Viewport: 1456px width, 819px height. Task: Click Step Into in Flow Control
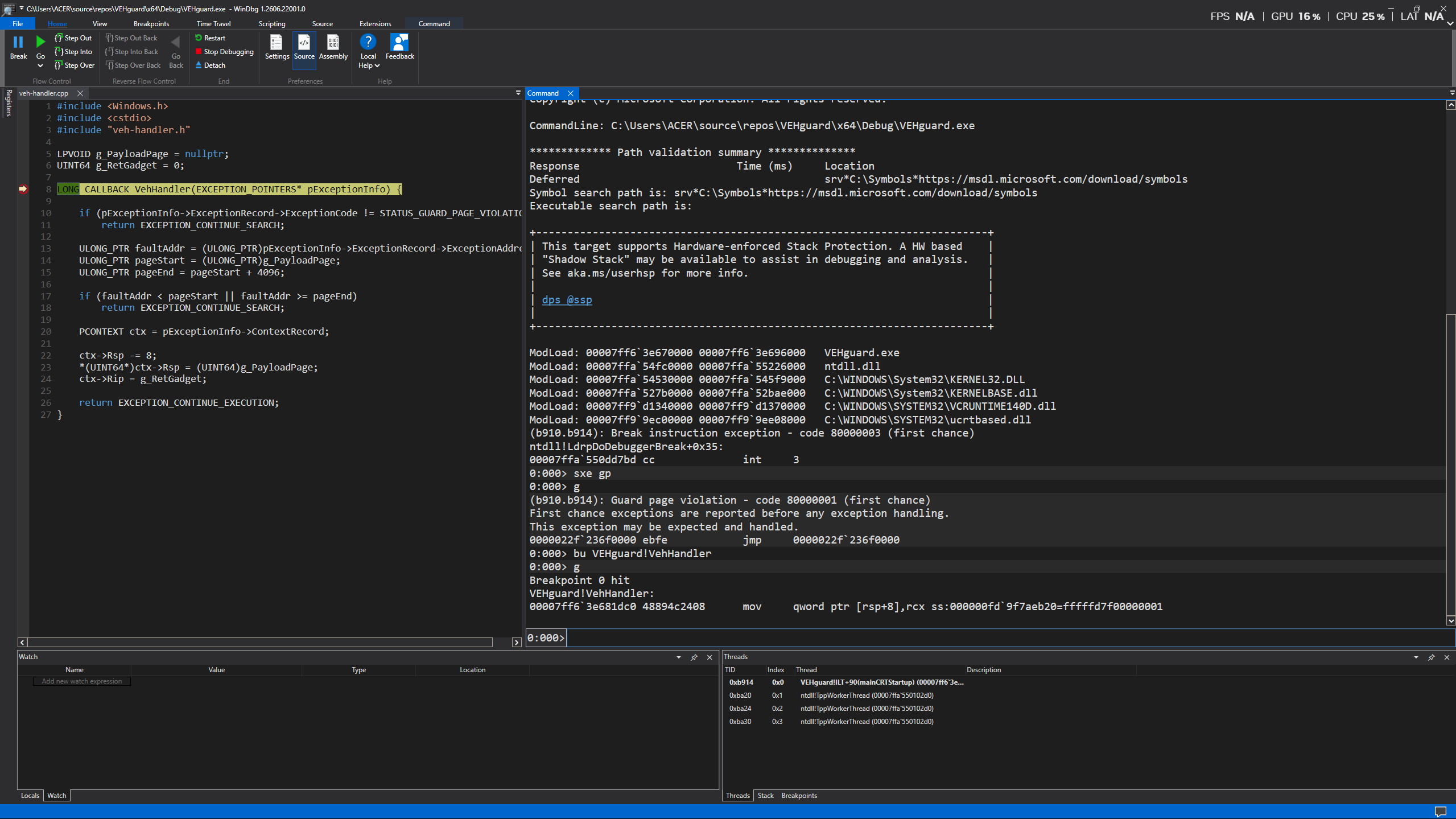[73, 52]
